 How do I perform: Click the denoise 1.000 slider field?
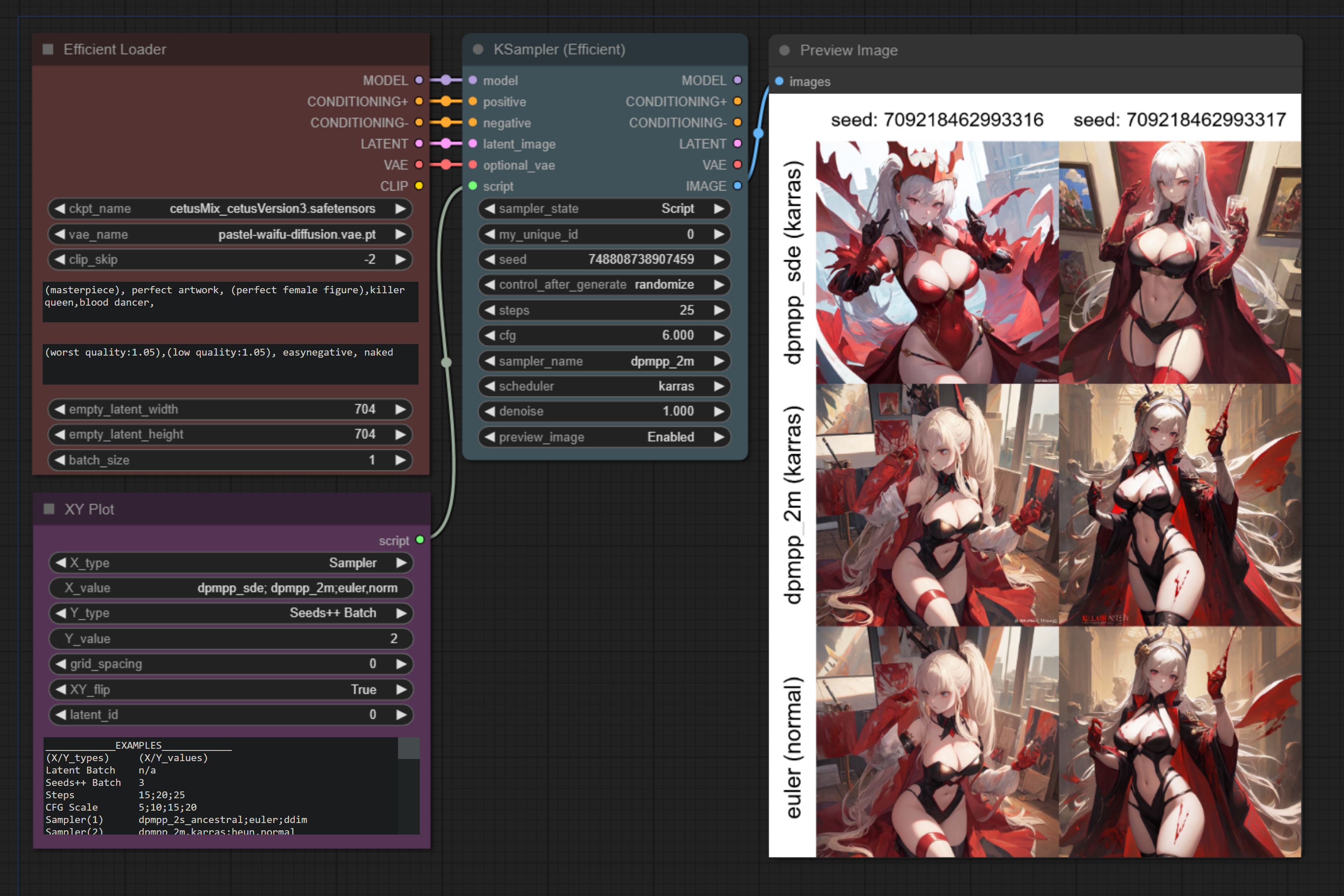coord(604,412)
